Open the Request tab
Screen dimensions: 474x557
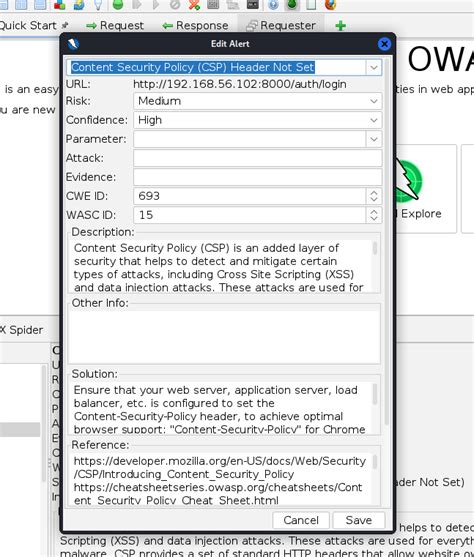click(115, 26)
